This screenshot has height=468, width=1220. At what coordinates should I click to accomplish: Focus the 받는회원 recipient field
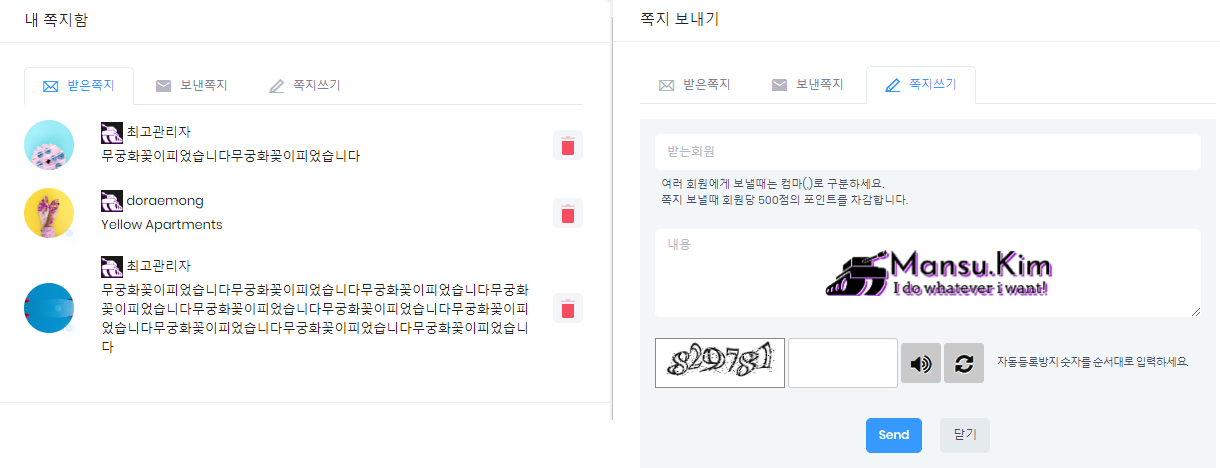(x=928, y=152)
